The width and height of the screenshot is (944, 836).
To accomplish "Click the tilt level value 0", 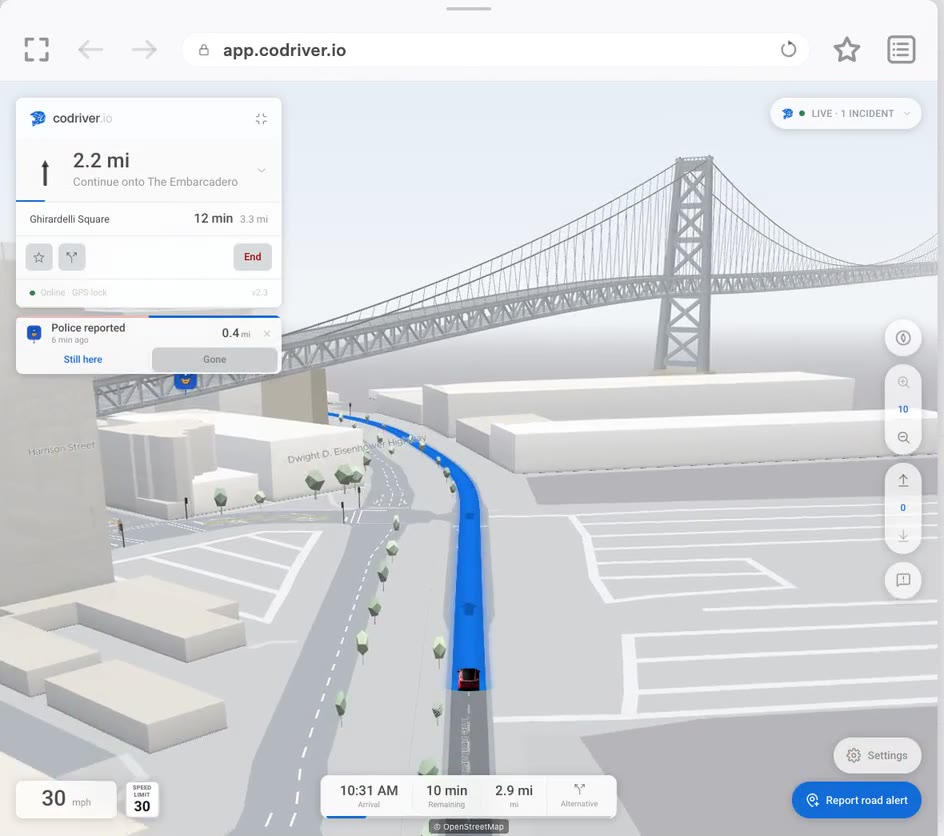I will 902,507.
